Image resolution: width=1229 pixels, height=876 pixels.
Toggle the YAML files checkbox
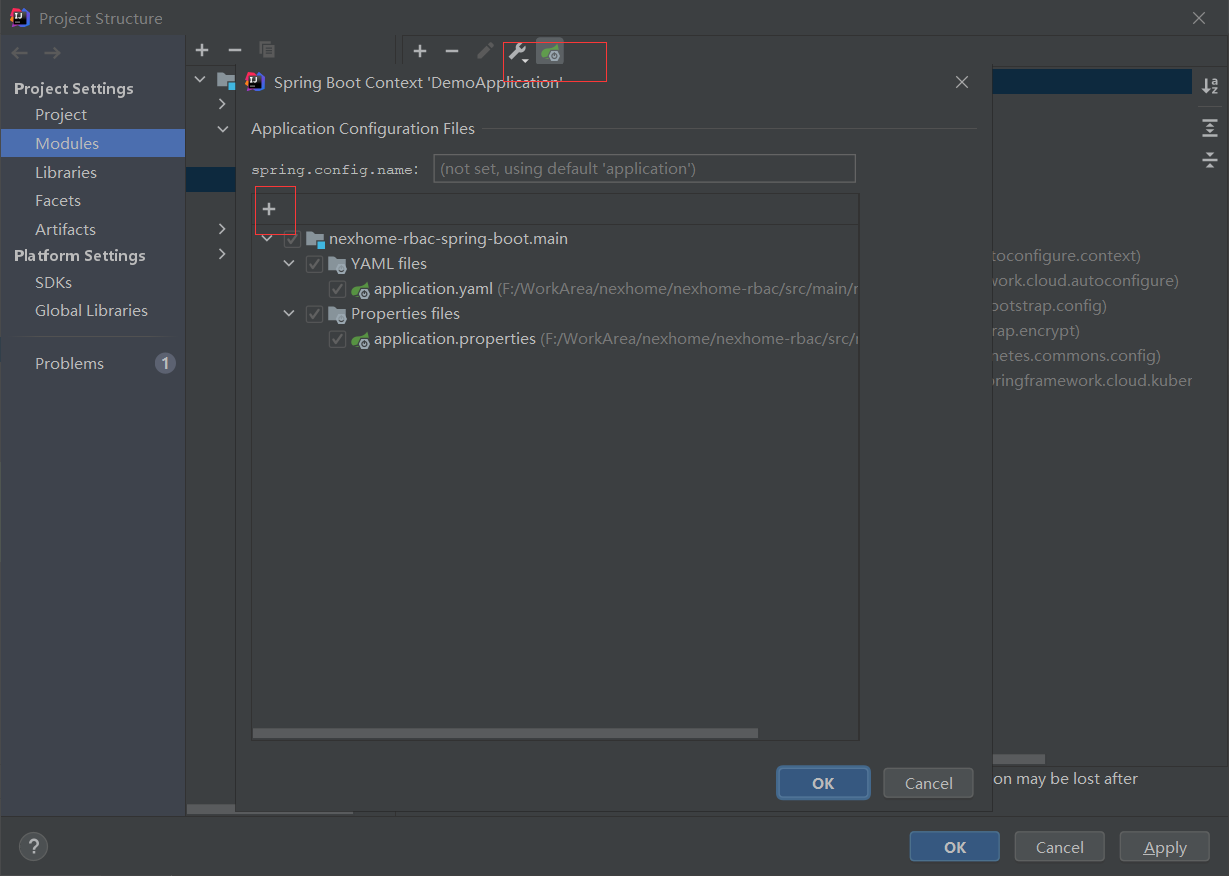click(x=314, y=264)
